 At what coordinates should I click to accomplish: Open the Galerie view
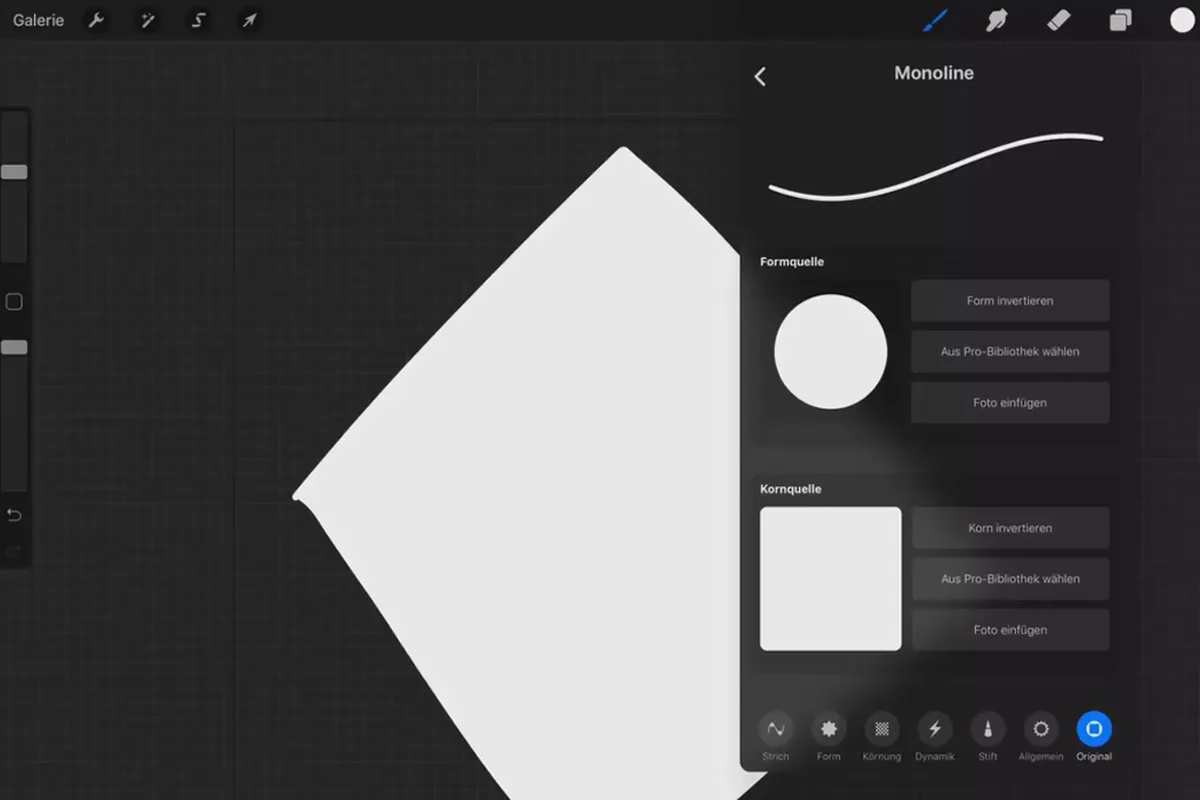pyautogui.click(x=38, y=20)
